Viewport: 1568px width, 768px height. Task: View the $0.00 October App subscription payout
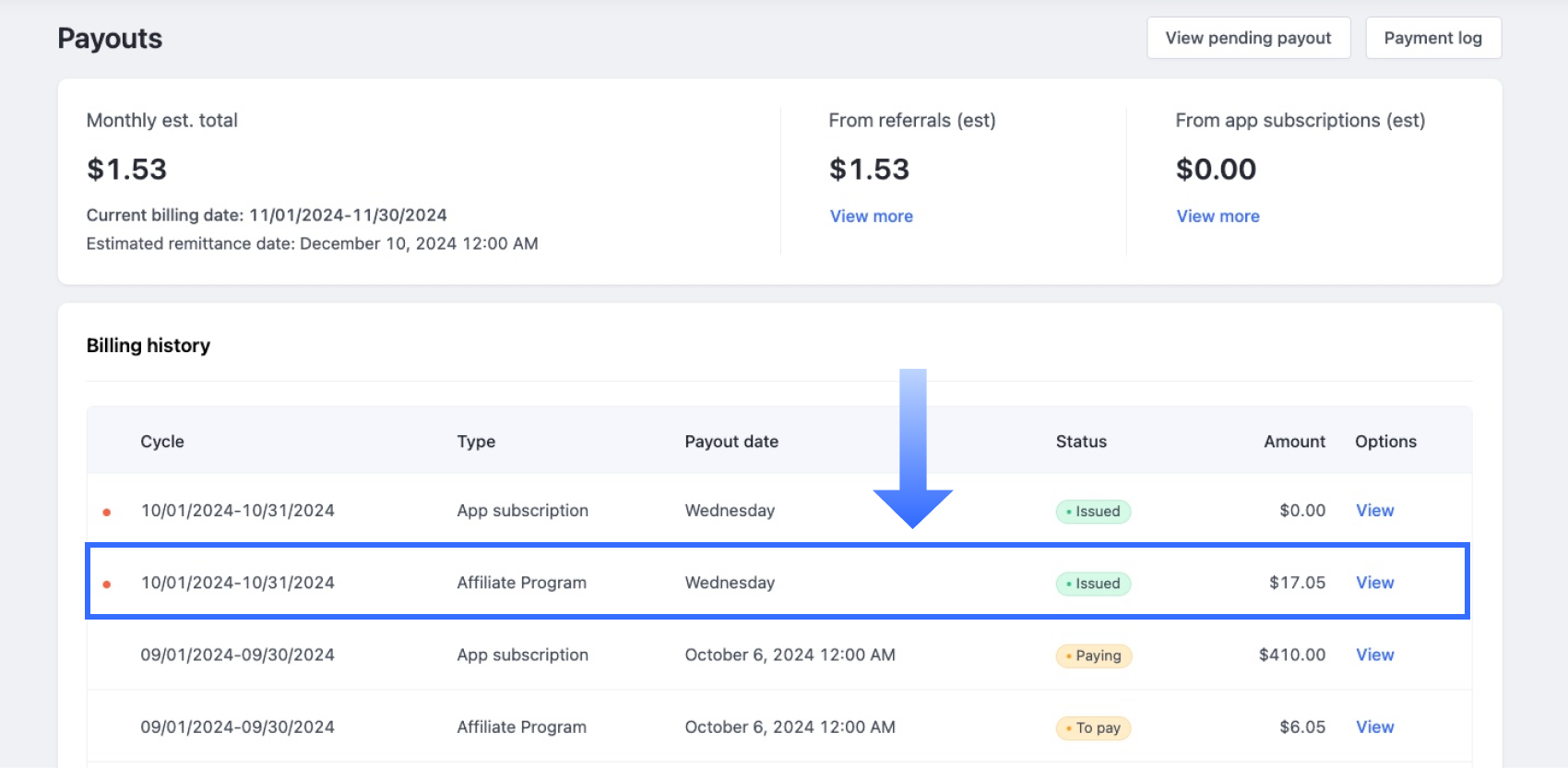(x=1374, y=511)
